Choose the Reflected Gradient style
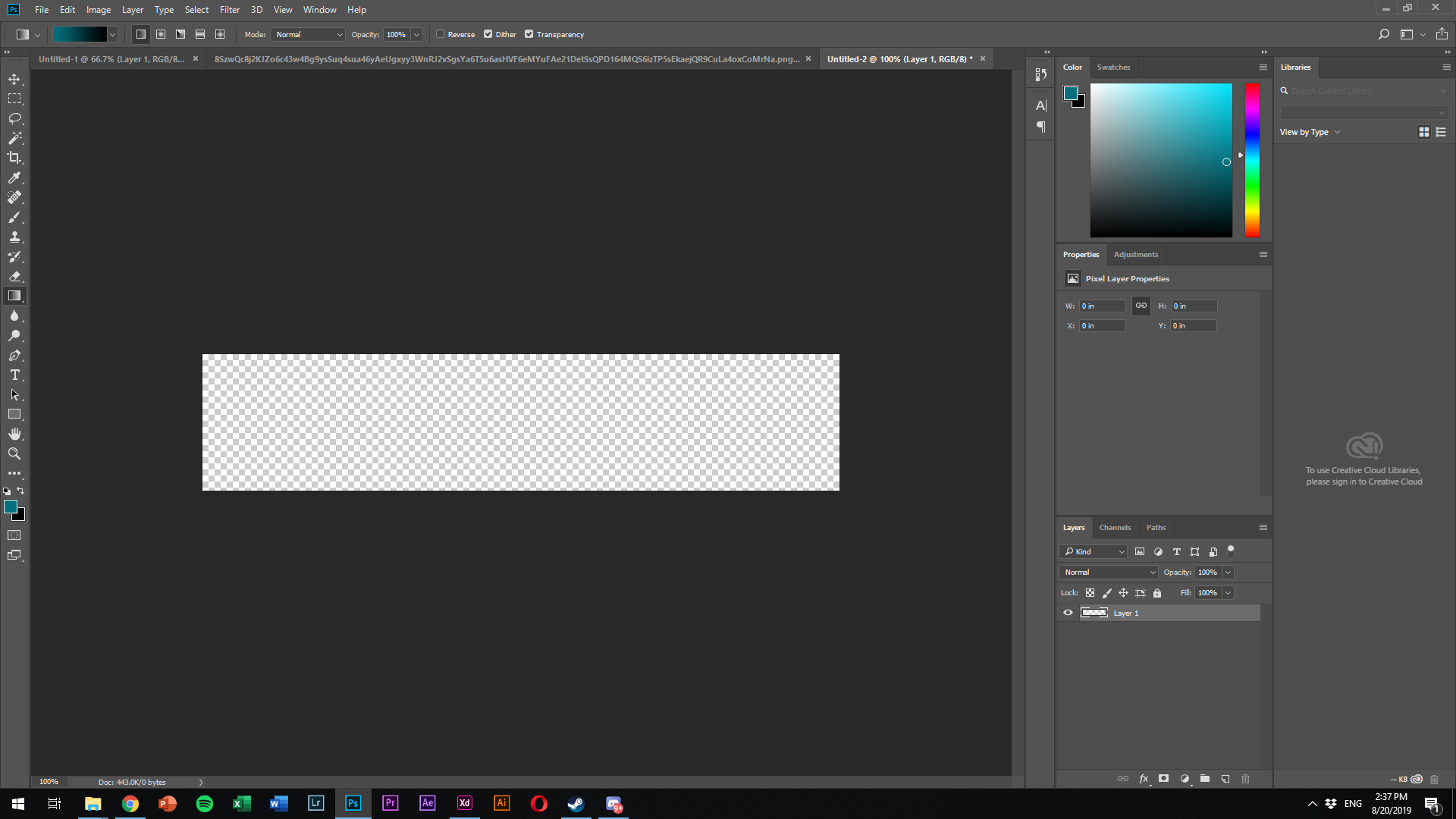1456x819 pixels. [x=200, y=34]
